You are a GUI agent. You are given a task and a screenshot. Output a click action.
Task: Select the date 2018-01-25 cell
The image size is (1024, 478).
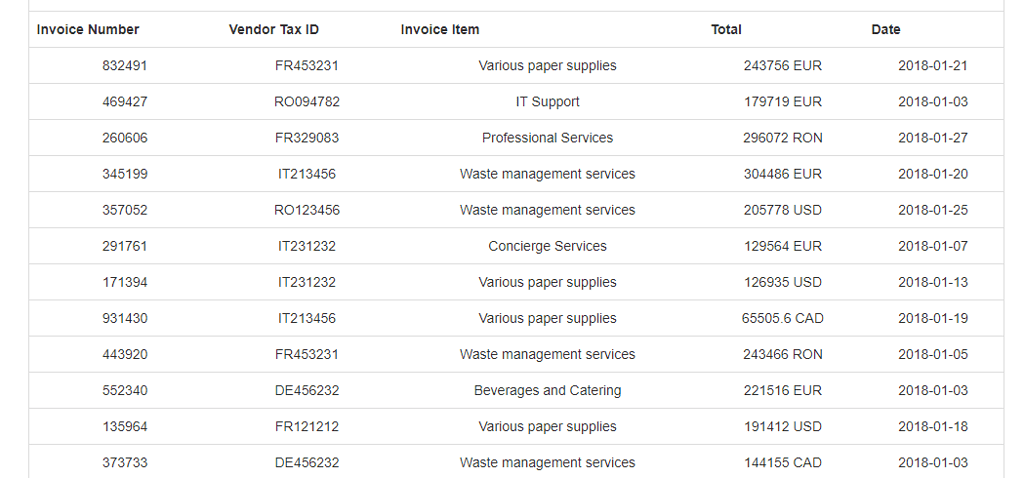pyautogui.click(x=933, y=210)
